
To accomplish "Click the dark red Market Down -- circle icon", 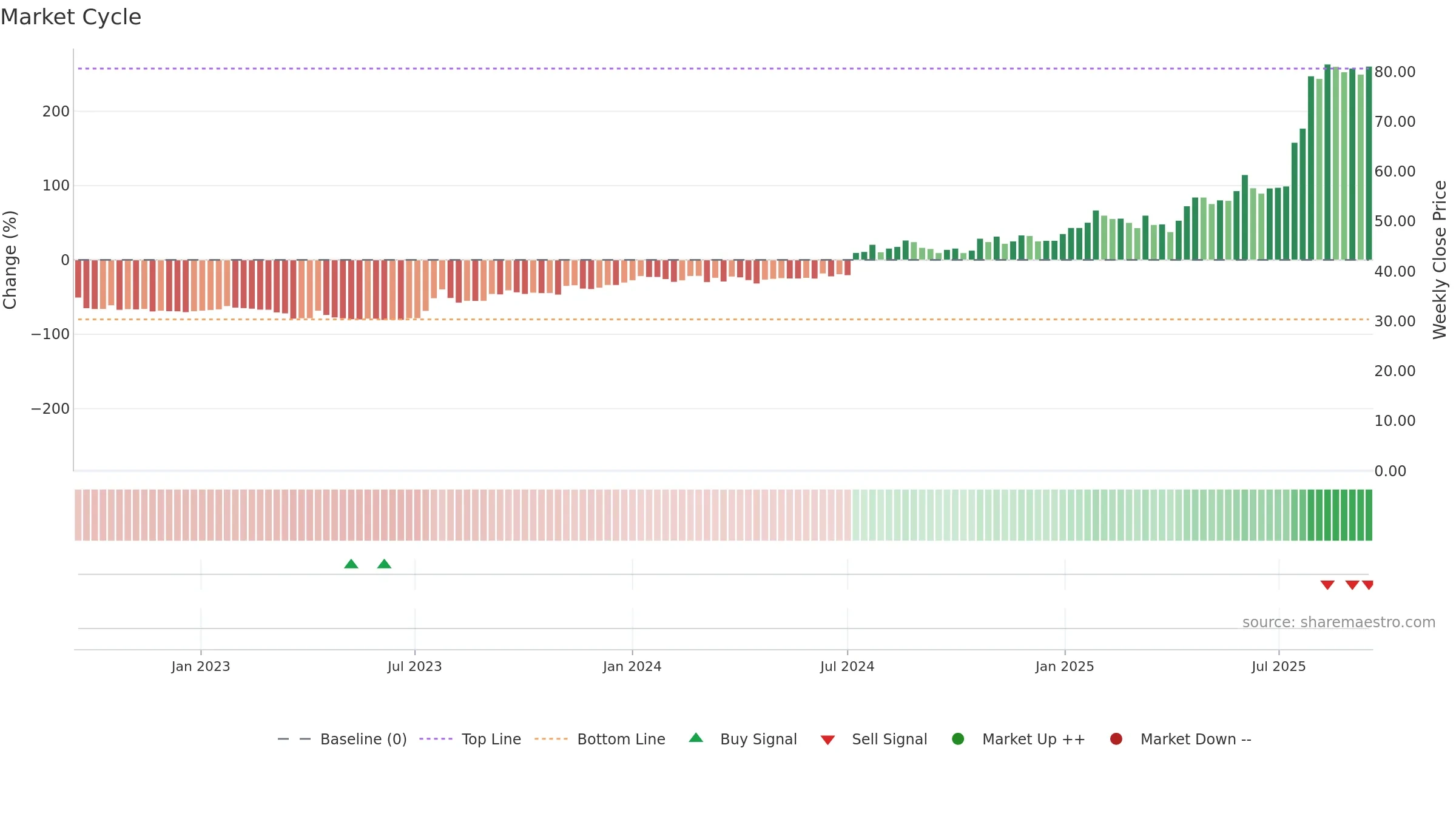I will click(1116, 739).
